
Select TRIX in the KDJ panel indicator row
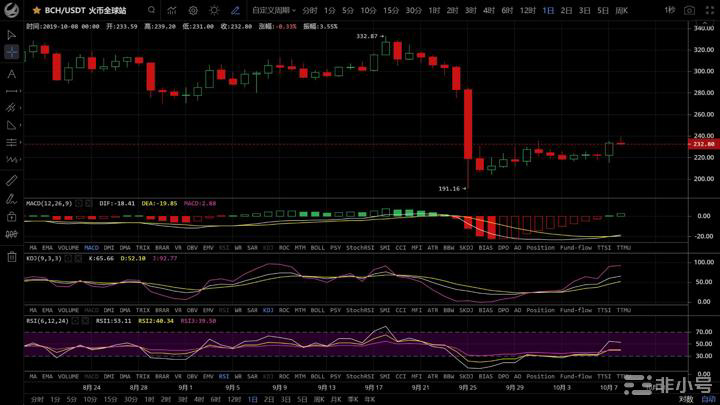(143, 310)
